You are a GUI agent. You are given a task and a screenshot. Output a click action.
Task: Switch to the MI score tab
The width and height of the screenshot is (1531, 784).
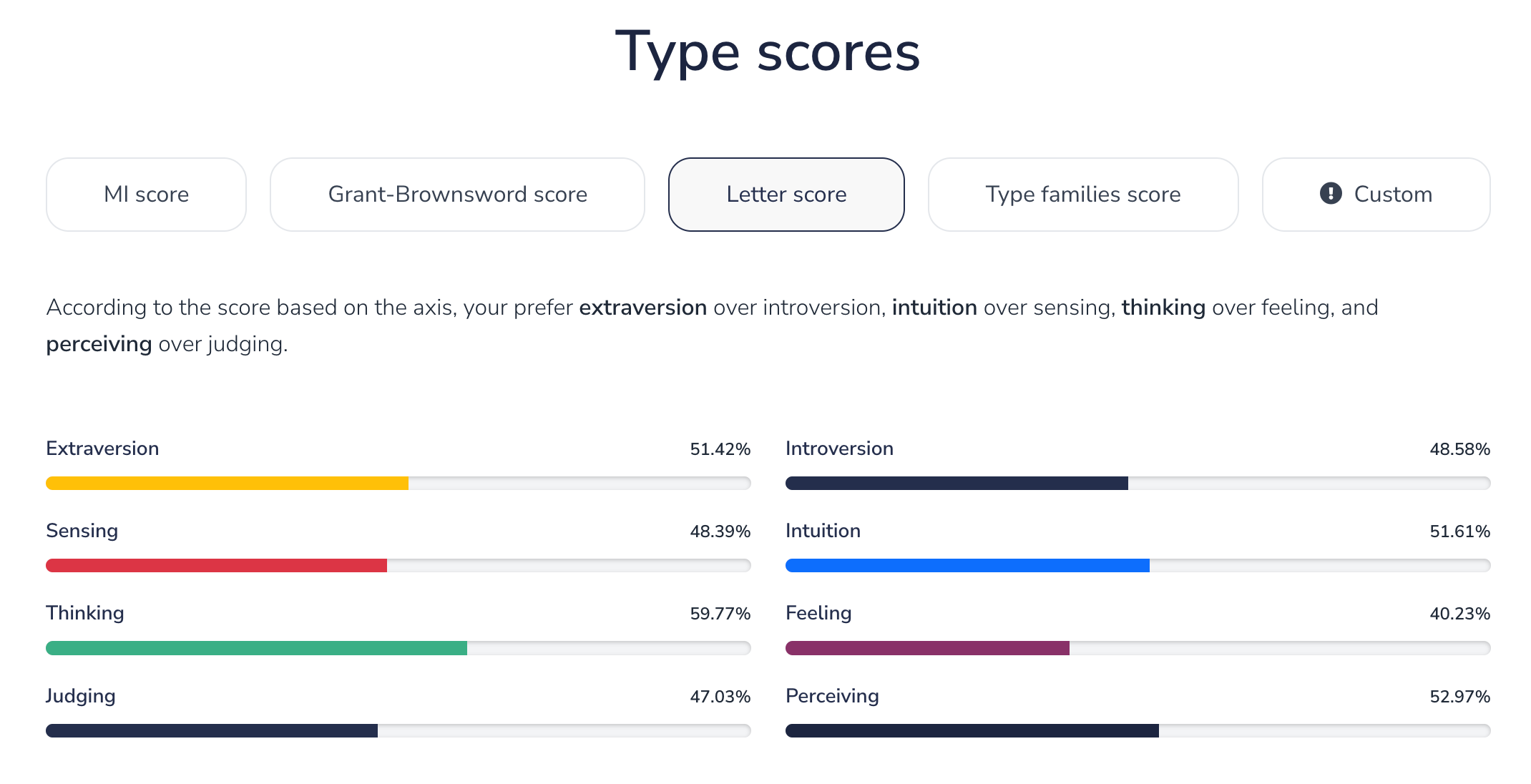(146, 195)
